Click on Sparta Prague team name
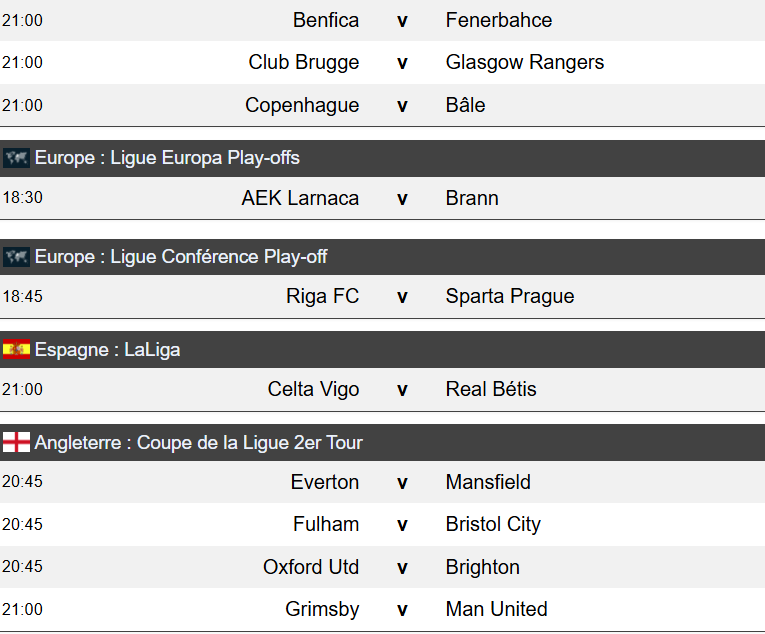 click(x=510, y=296)
